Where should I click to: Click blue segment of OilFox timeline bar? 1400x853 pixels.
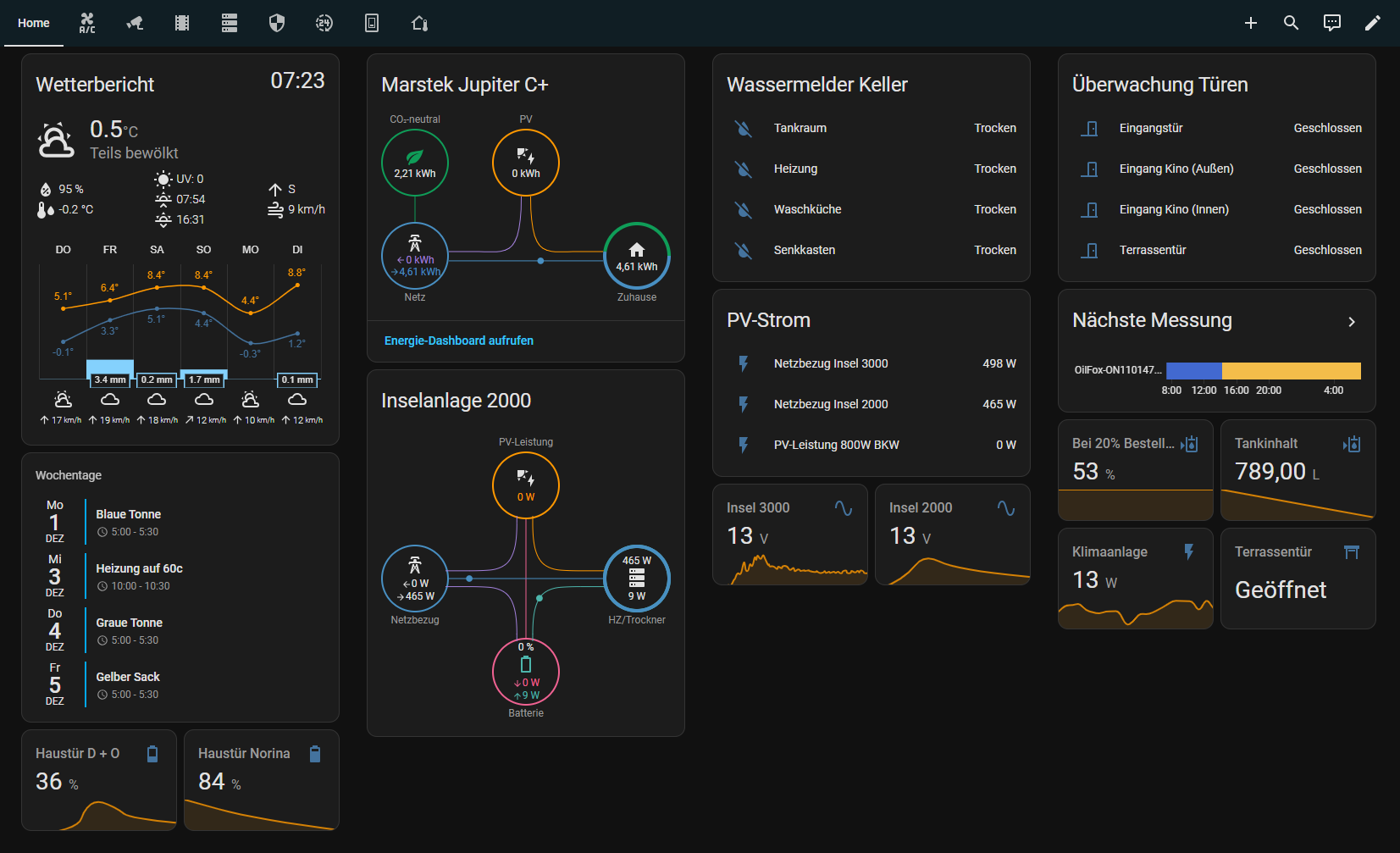pyautogui.click(x=1193, y=371)
